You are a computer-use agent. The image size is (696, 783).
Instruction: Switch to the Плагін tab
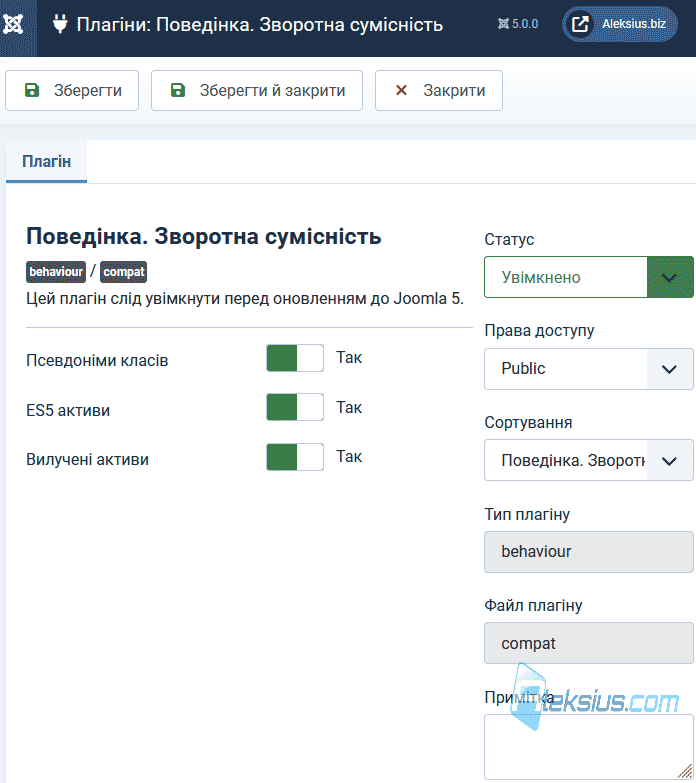pyautogui.click(x=46, y=161)
